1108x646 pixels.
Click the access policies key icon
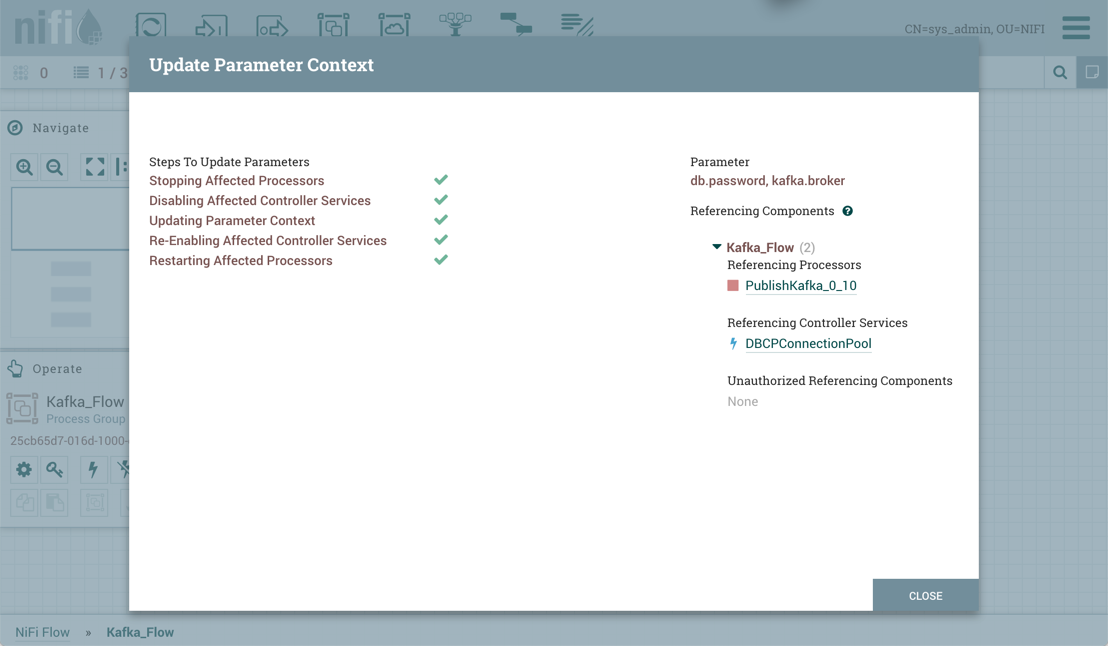[55, 469]
